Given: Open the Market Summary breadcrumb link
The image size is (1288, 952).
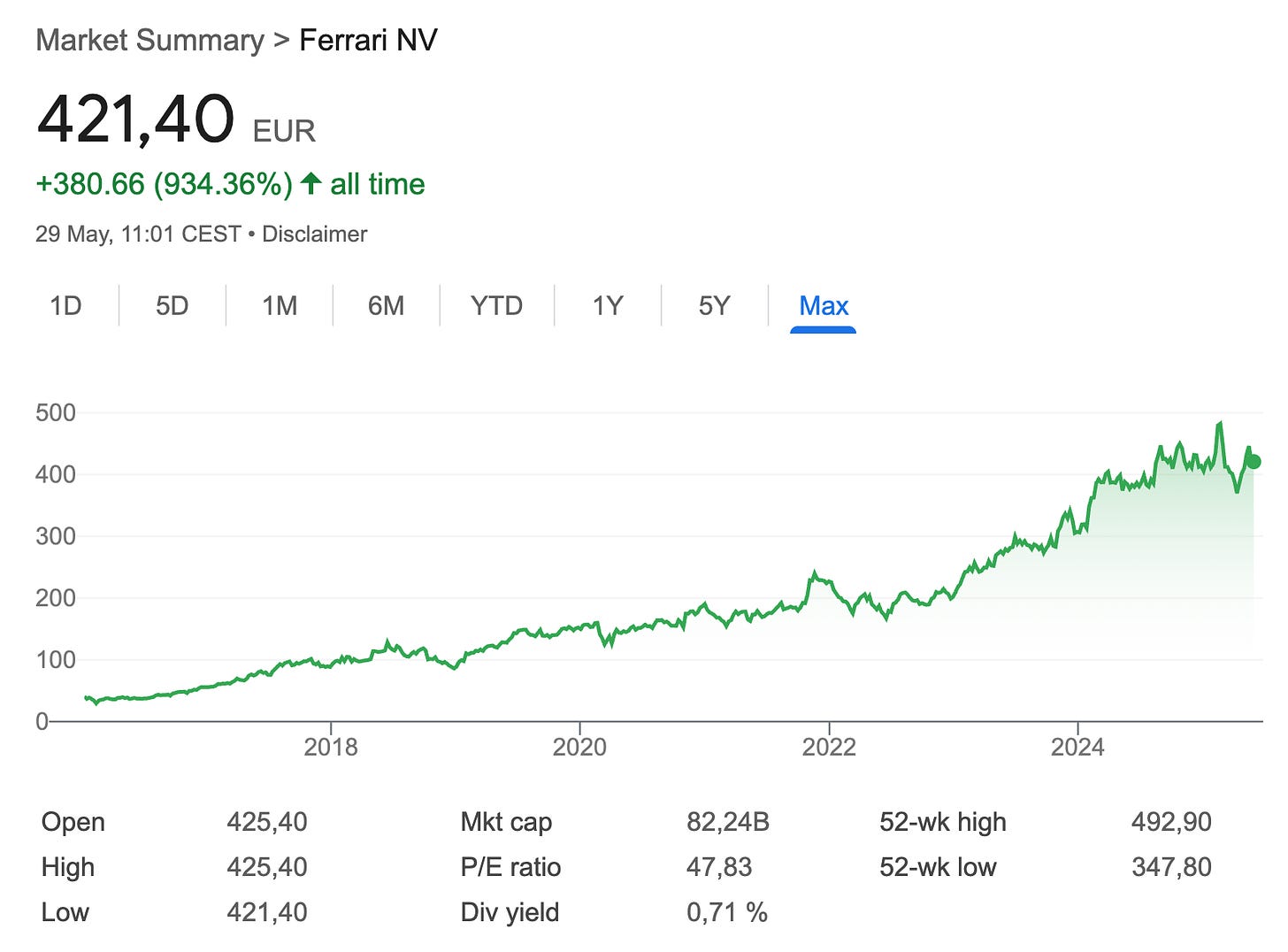Looking at the screenshot, I should [149, 41].
